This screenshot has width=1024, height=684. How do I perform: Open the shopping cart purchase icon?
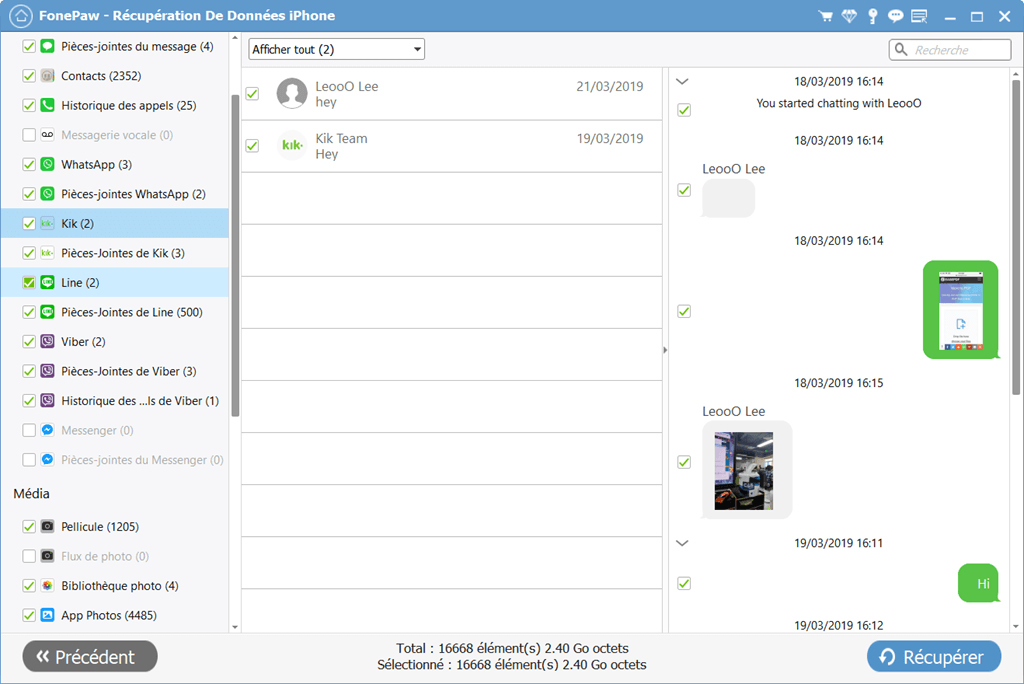[825, 16]
